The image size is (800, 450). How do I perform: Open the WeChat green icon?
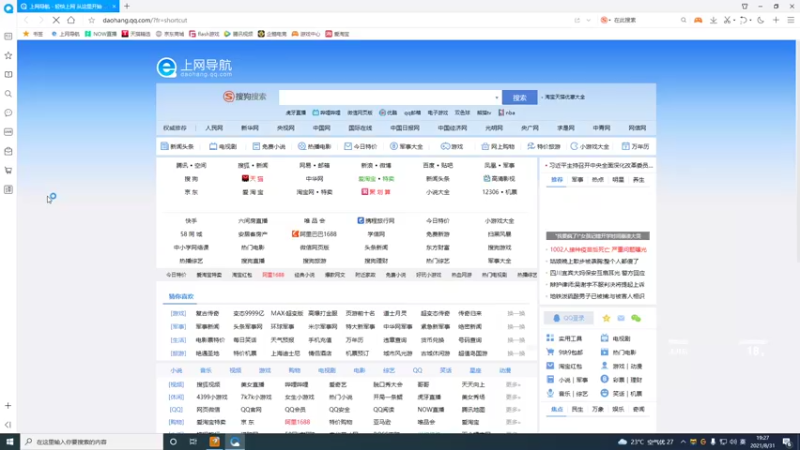coord(636,318)
